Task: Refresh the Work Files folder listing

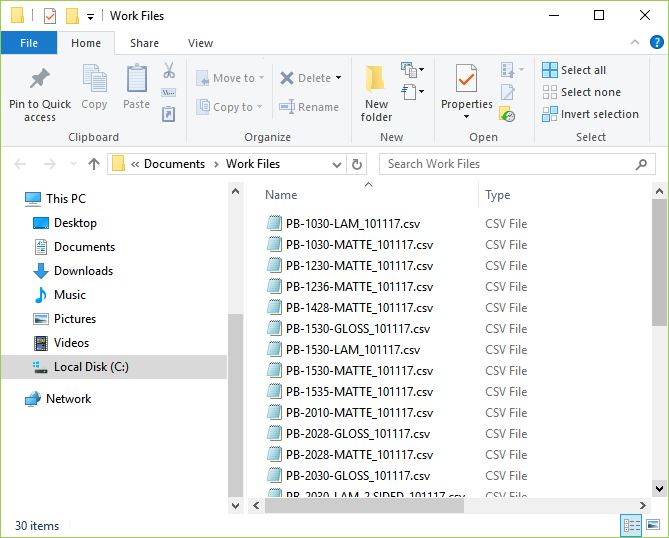Action: pyautogui.click(x=358, y=164)
